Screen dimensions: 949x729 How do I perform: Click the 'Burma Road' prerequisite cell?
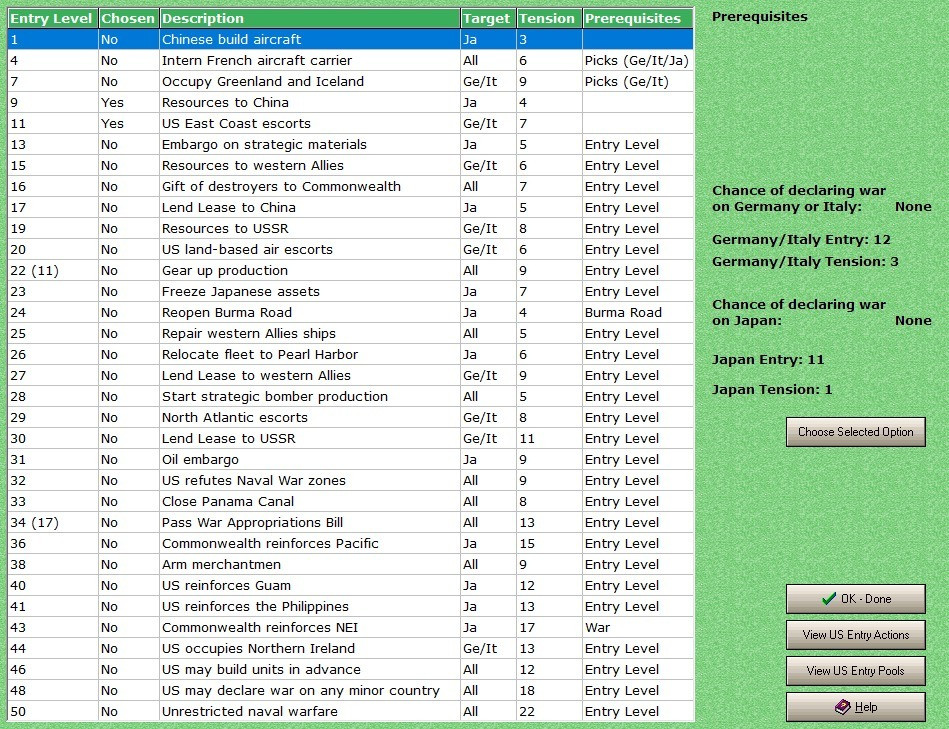pyautogui.click(x=637, y=312)
